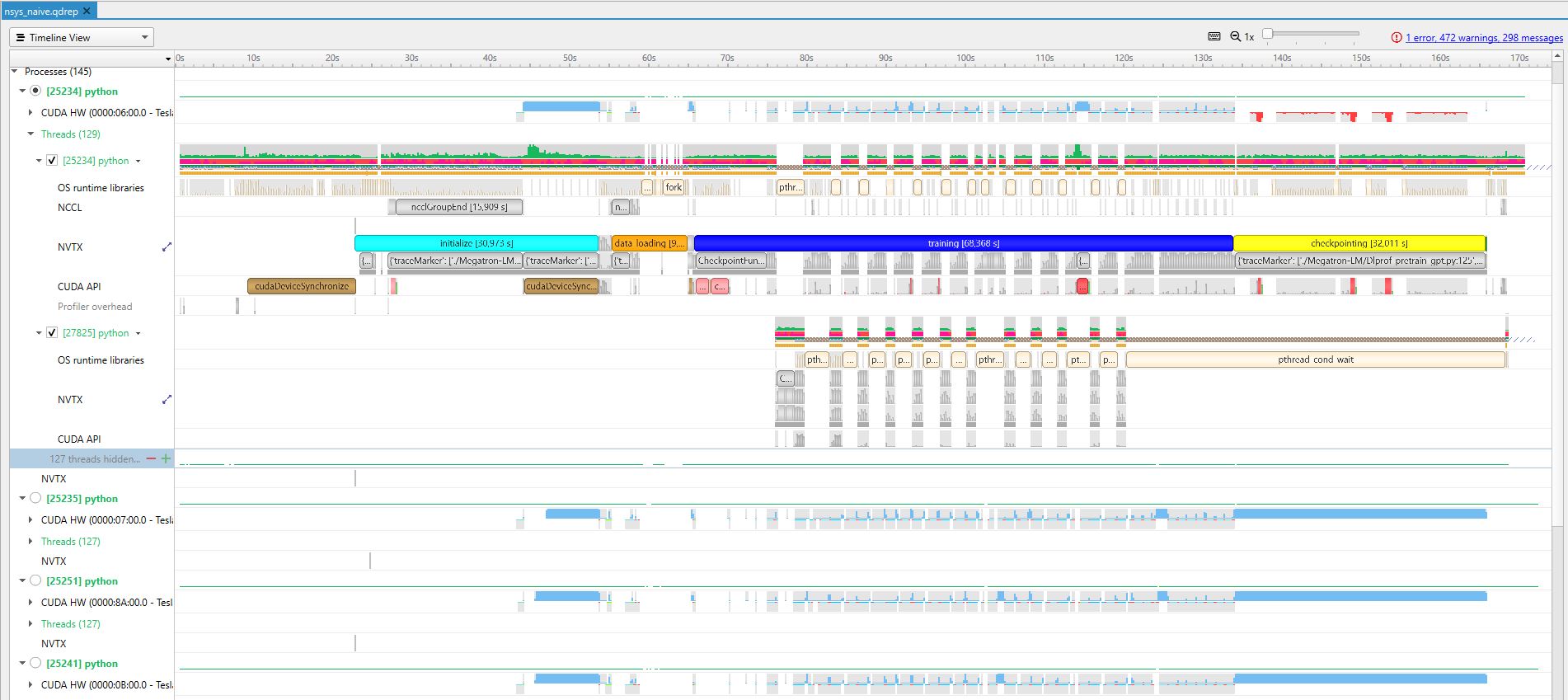Viewport: 1568px width, 700px height.
Task: Select OS runtime libraries row under thread 27825
Action: [101, 360]
